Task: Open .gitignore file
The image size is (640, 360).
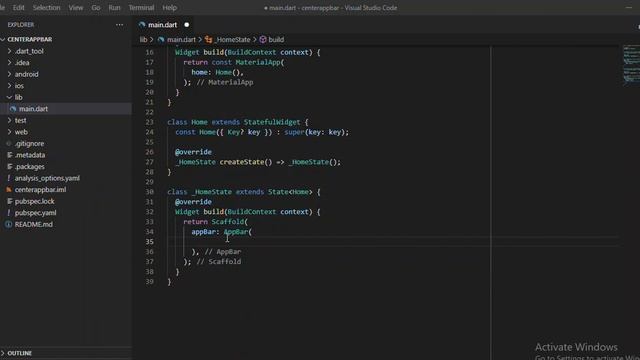Action: click(x=29, y=144)
